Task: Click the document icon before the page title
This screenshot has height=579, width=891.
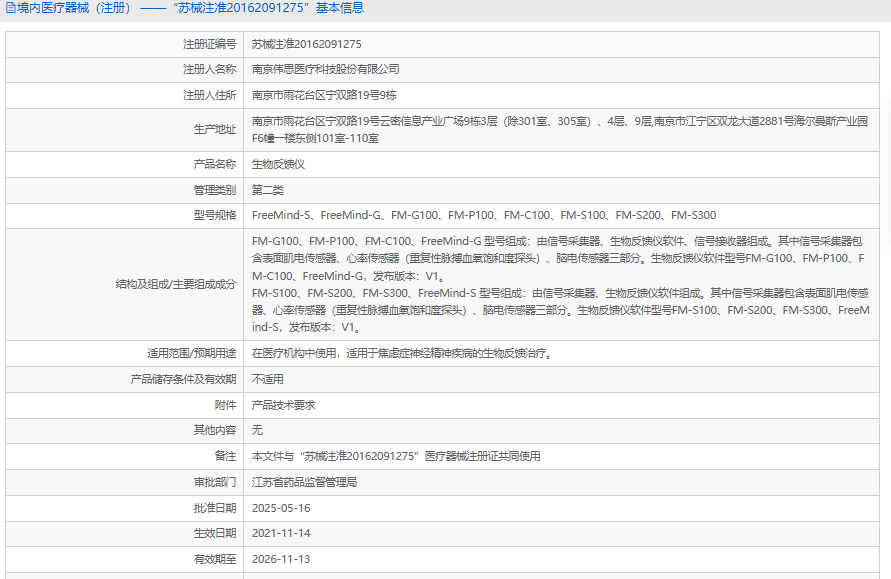Action: pos(10,8)
